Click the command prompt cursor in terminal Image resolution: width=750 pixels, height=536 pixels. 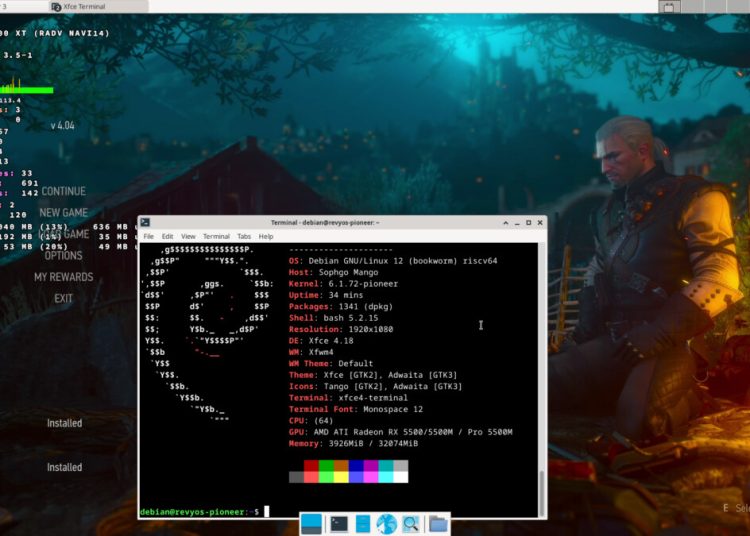(x=266, y=512)
